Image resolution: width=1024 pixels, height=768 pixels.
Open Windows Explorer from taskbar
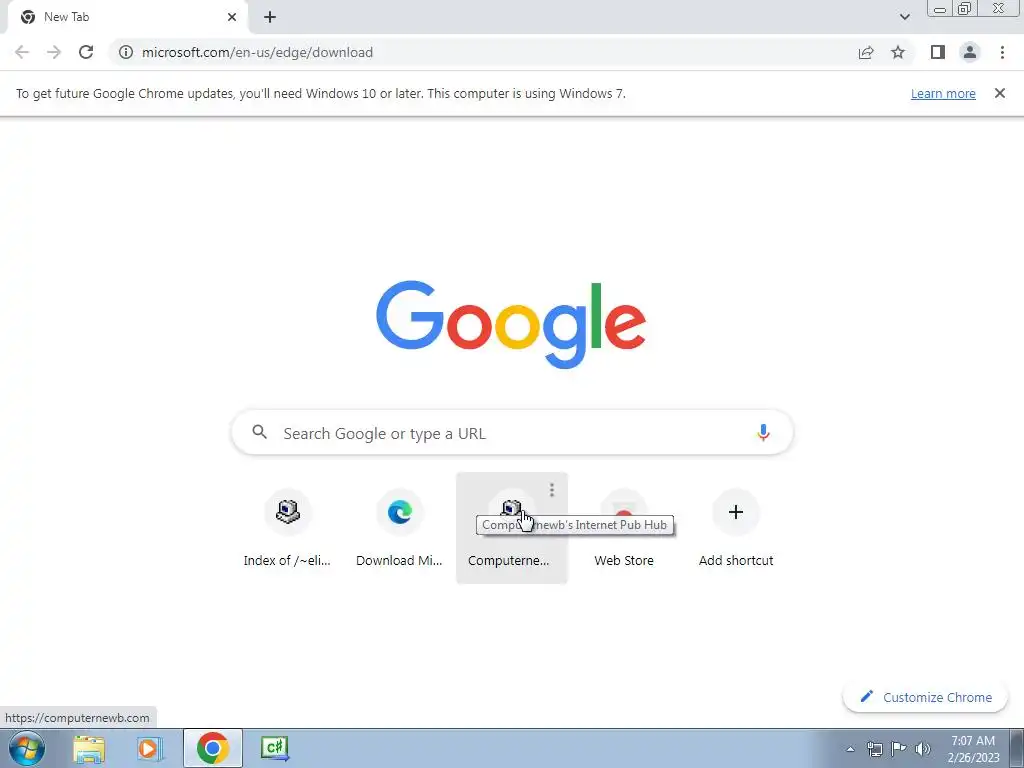tap(89, 748)
